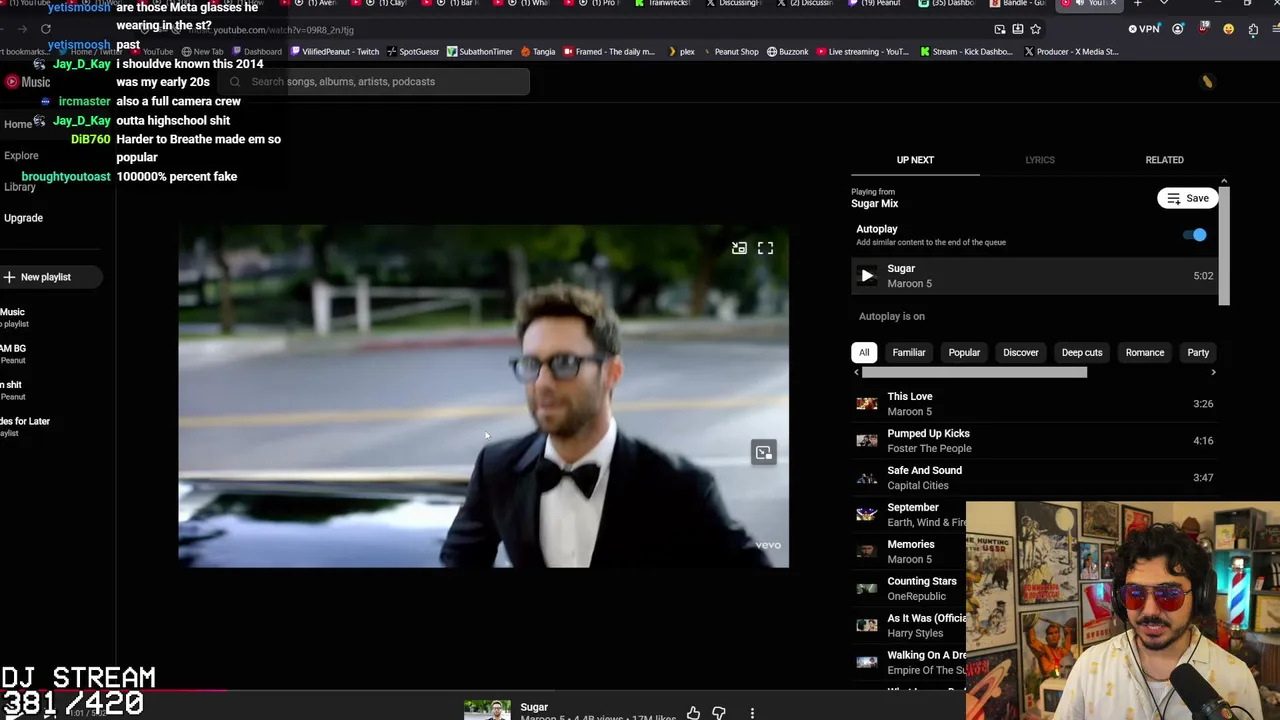Focus the search songs, albums, artists field
The image size is (1280, 720).
(375, 82)
